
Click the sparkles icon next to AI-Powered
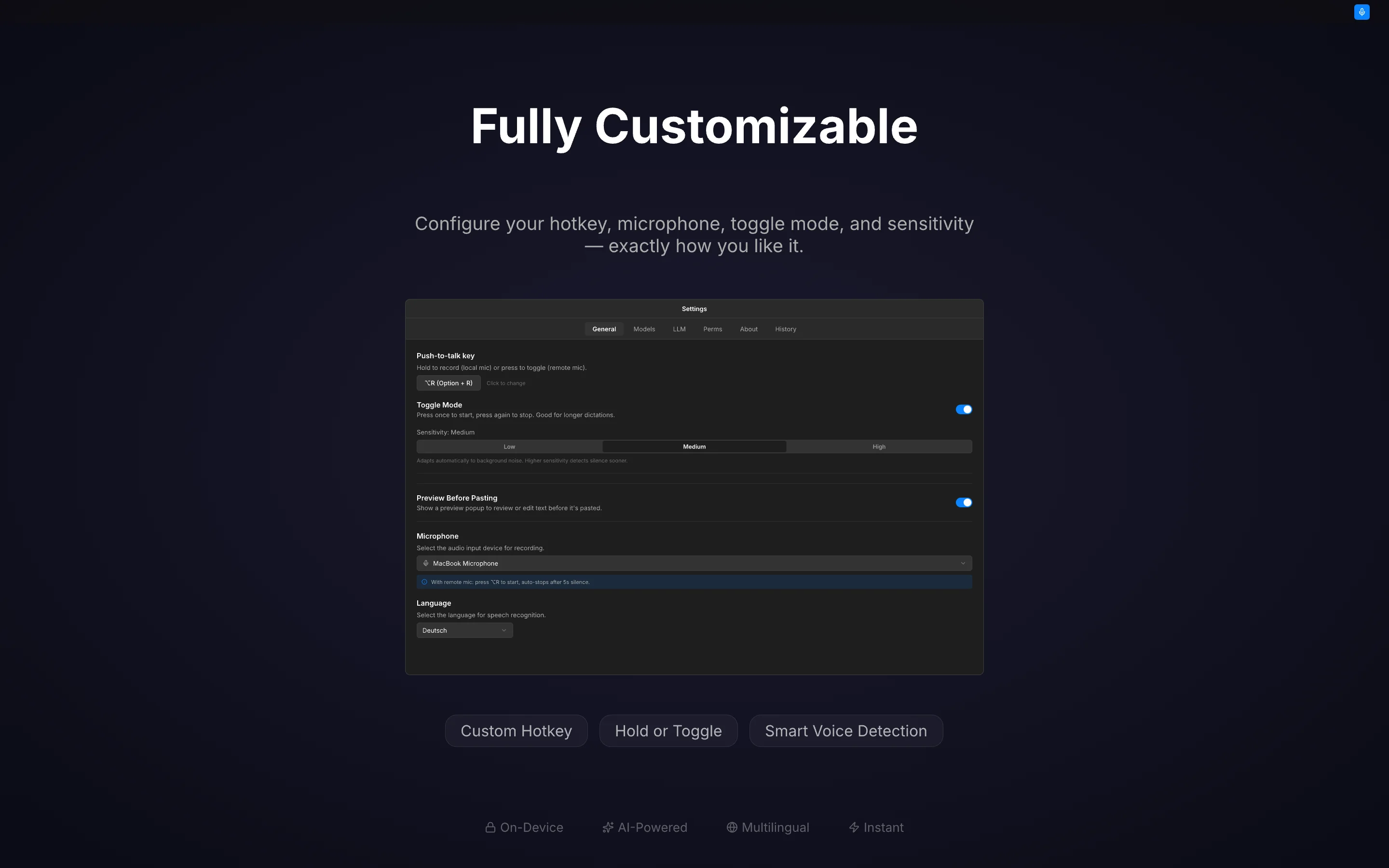pos(607,827)
